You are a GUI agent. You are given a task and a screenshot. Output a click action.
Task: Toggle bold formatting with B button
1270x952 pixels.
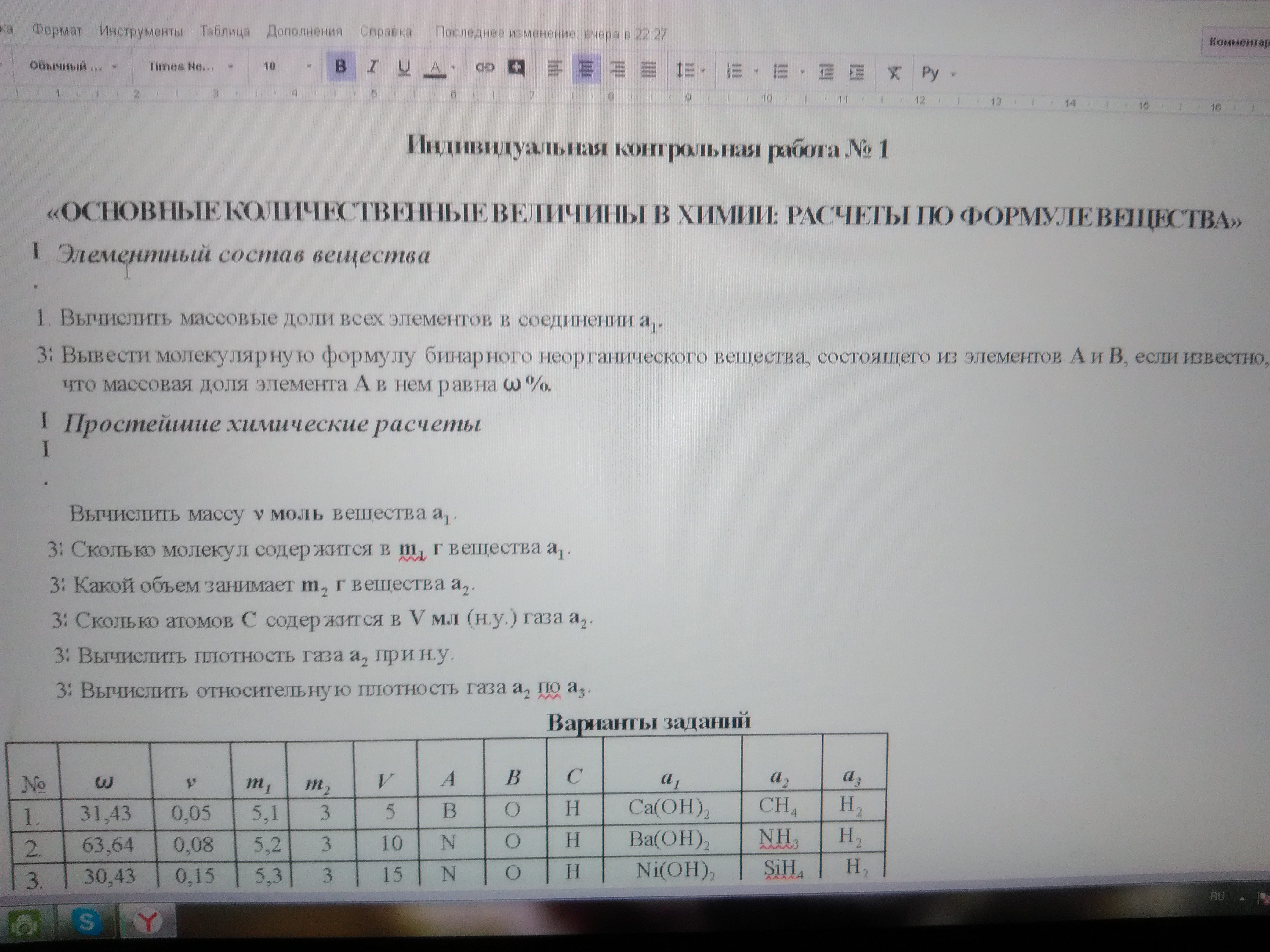[340, 67]
